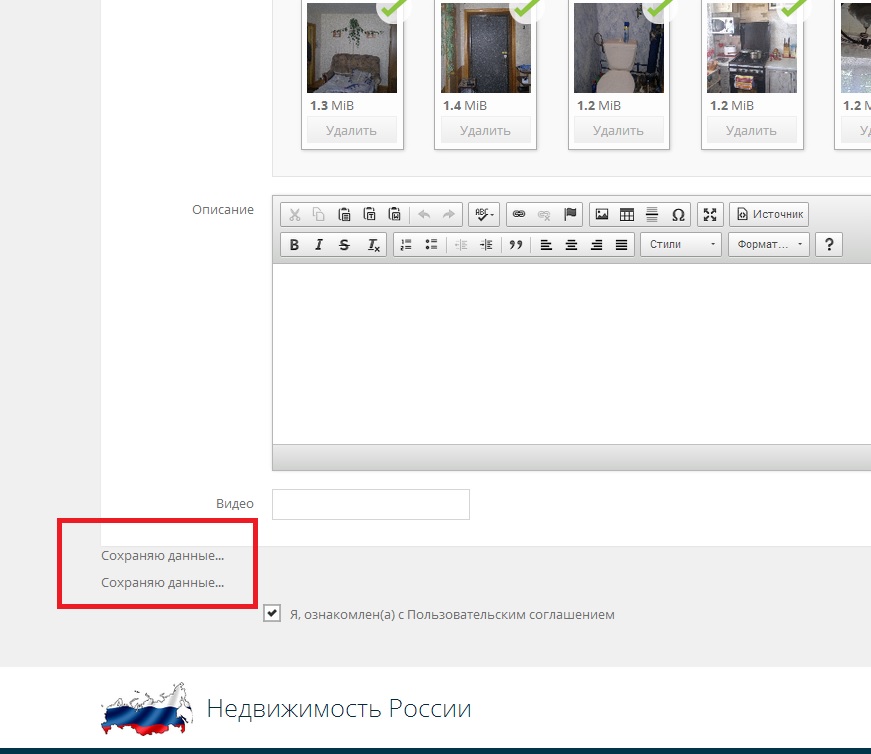Image resolution: width=871 pixels, height=754 pixels.
Task: Insert a table in the description
Action: pos(627,214)
